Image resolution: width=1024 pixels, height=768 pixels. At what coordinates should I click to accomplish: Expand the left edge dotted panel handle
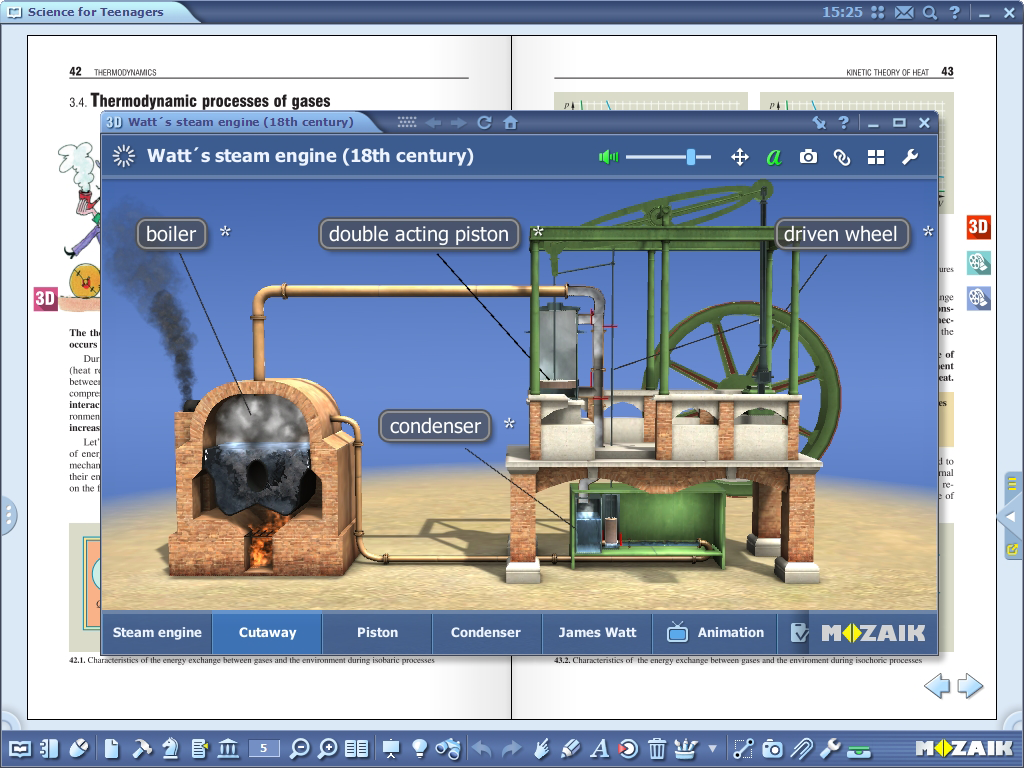(x=9, y=516)
